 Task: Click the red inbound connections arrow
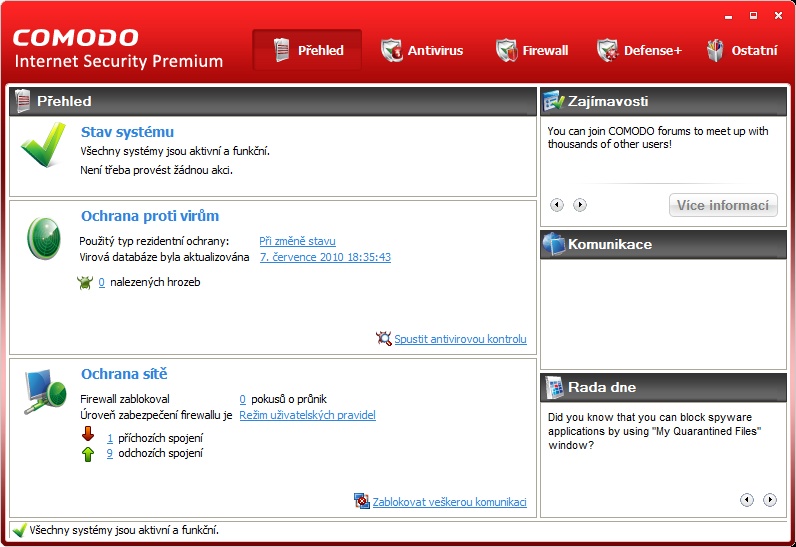[88, 434]
